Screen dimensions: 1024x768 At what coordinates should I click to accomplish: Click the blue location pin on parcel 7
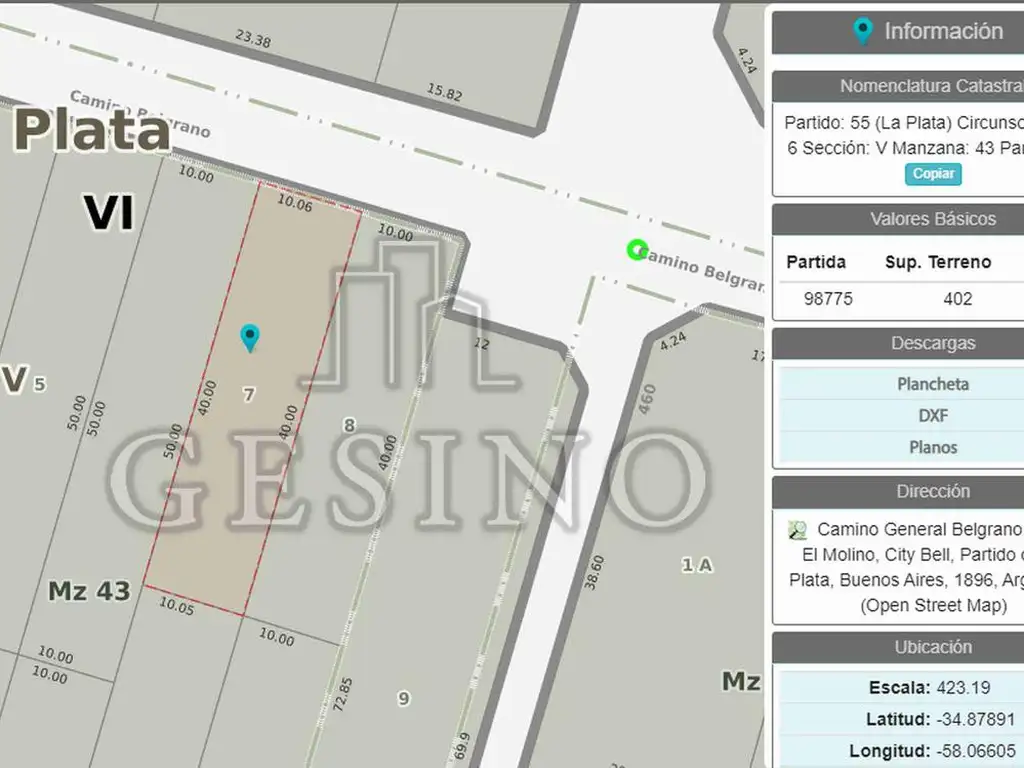[x=250, y=337]
